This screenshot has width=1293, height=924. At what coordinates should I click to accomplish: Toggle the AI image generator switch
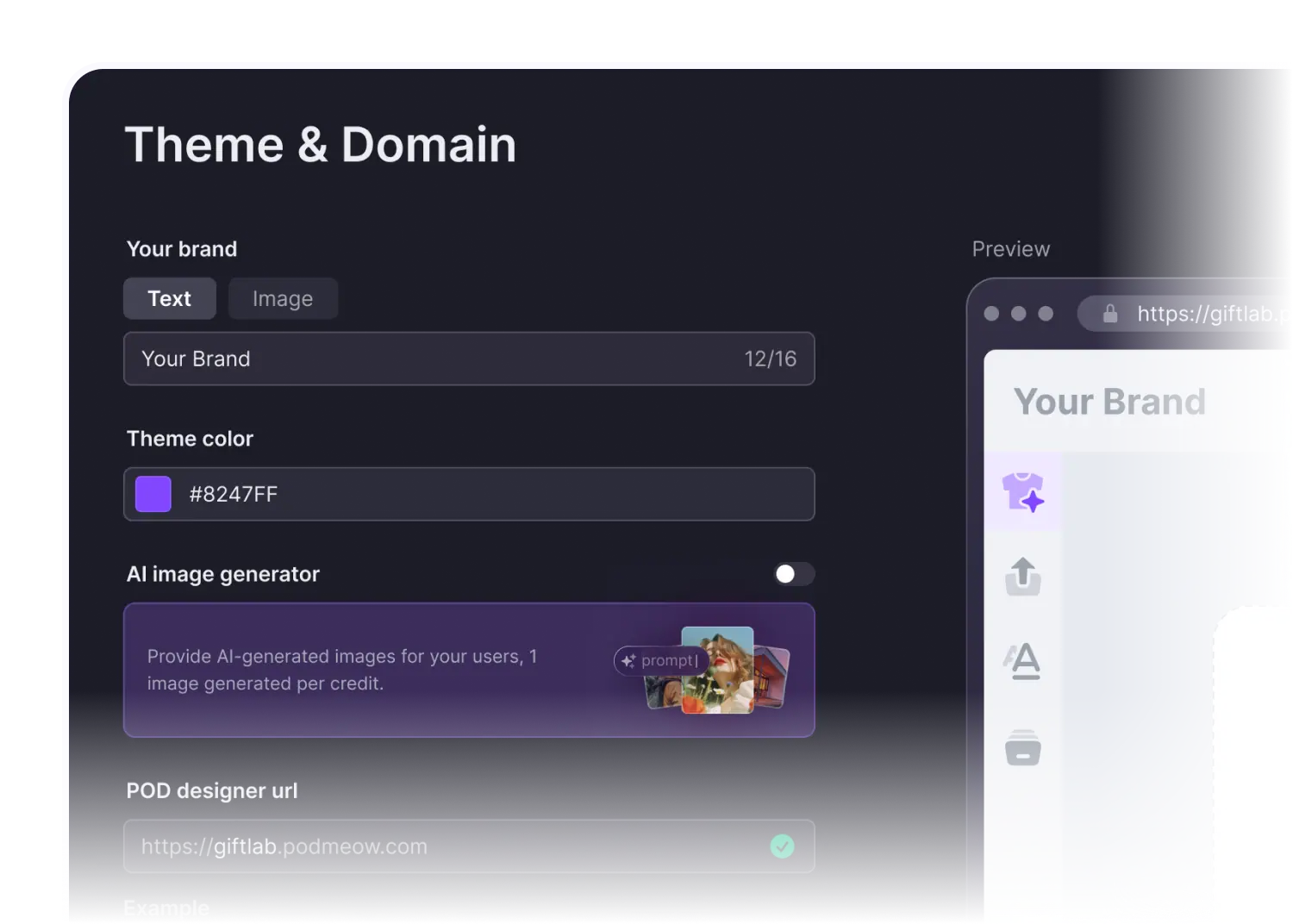794,574
